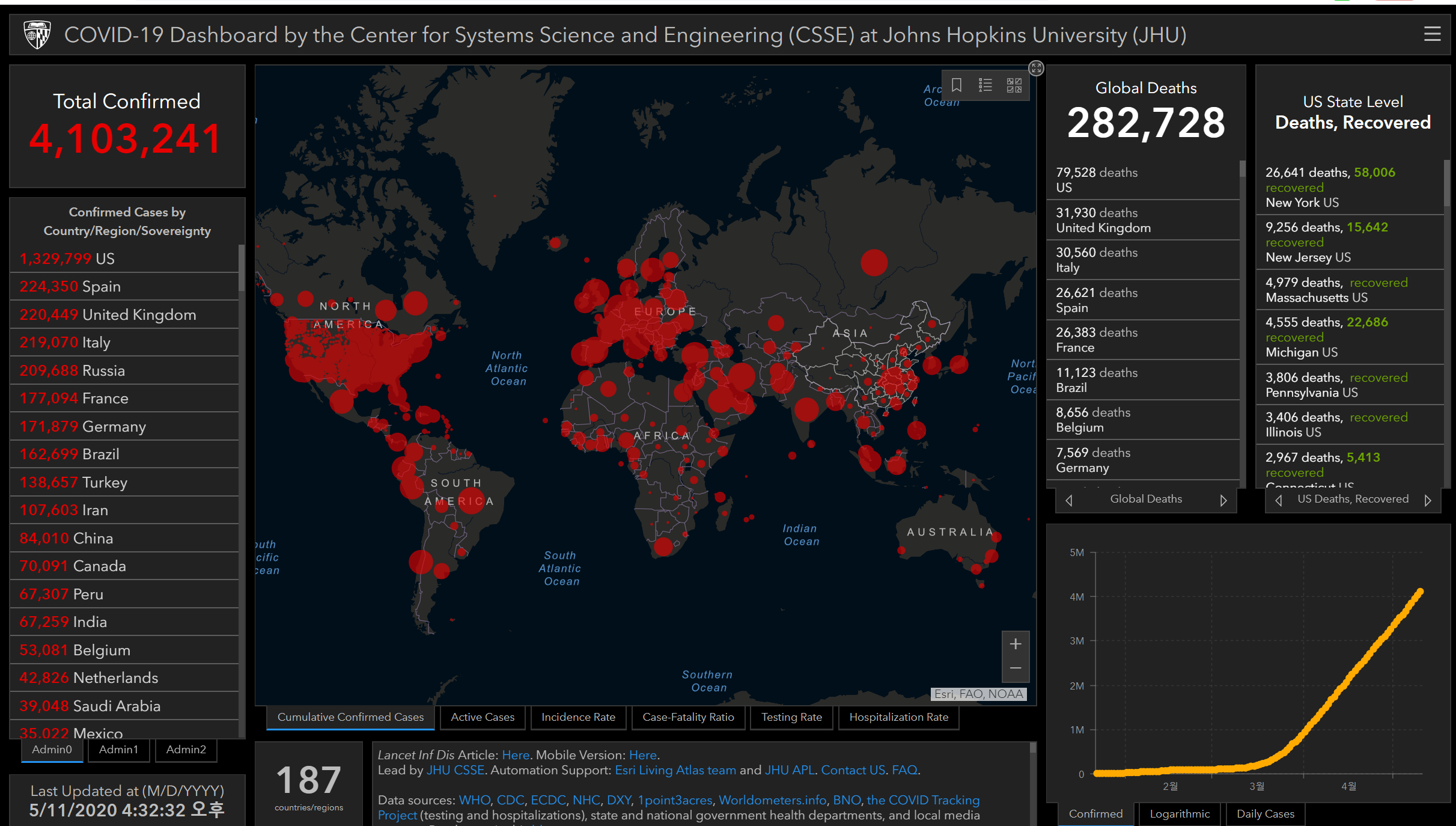Screen dimensions: 1456x826
Task: Open the map bookmarks panel
Action: coord(957,85)
